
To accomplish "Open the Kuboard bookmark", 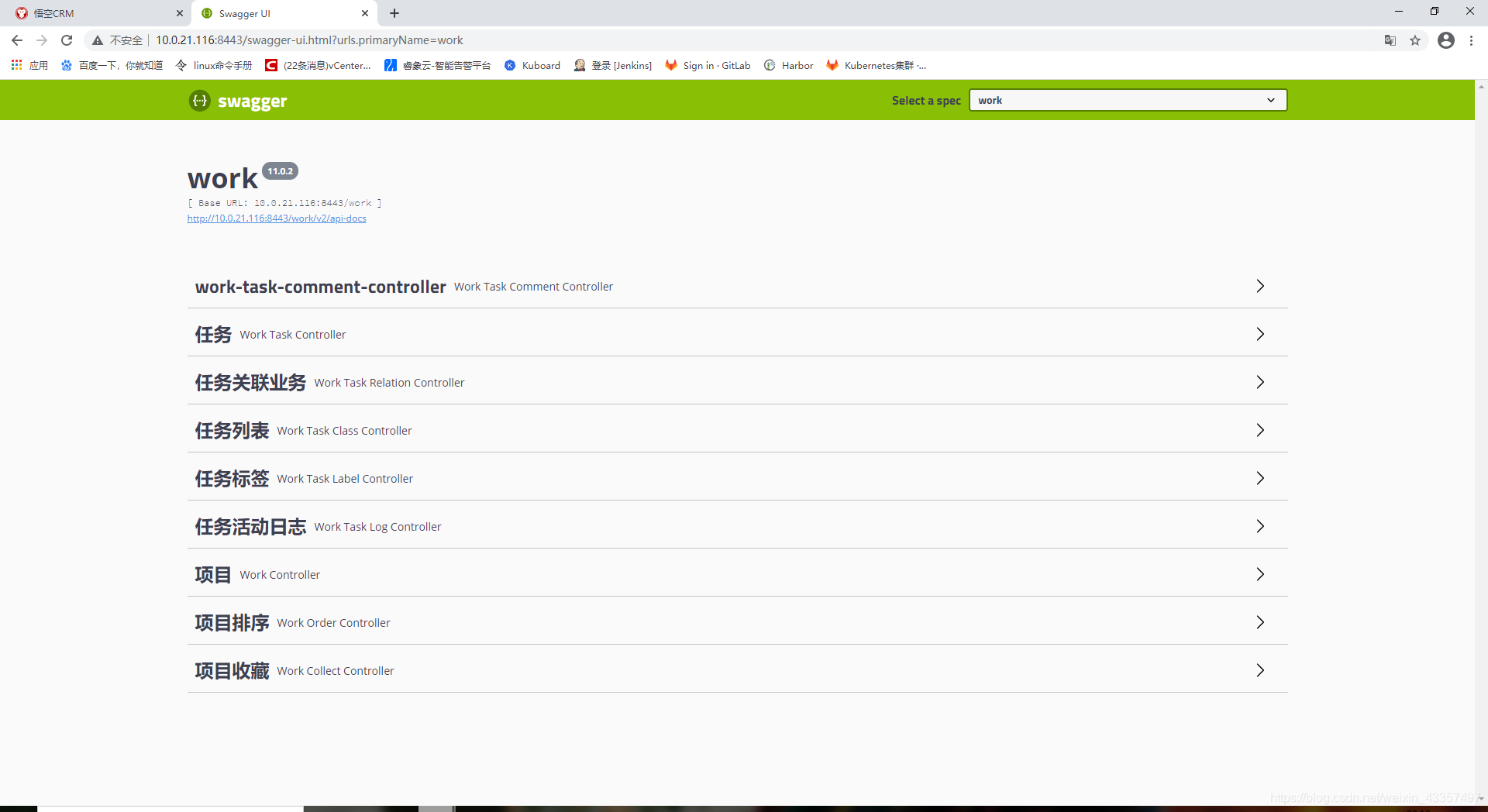I will 532,65.
